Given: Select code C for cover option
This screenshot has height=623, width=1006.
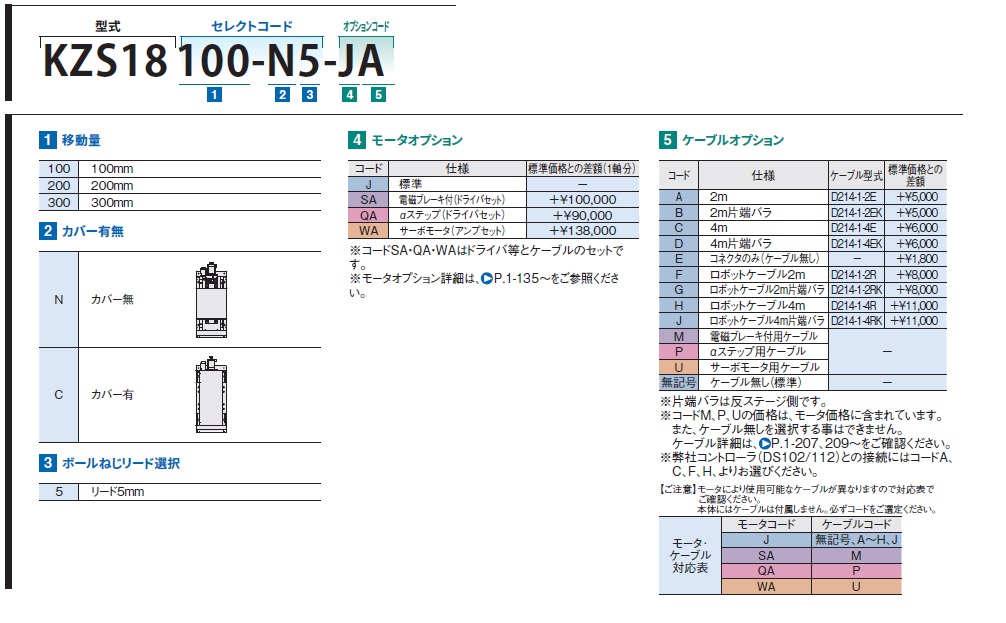Looking at the screenshot, I should point(58,395).
